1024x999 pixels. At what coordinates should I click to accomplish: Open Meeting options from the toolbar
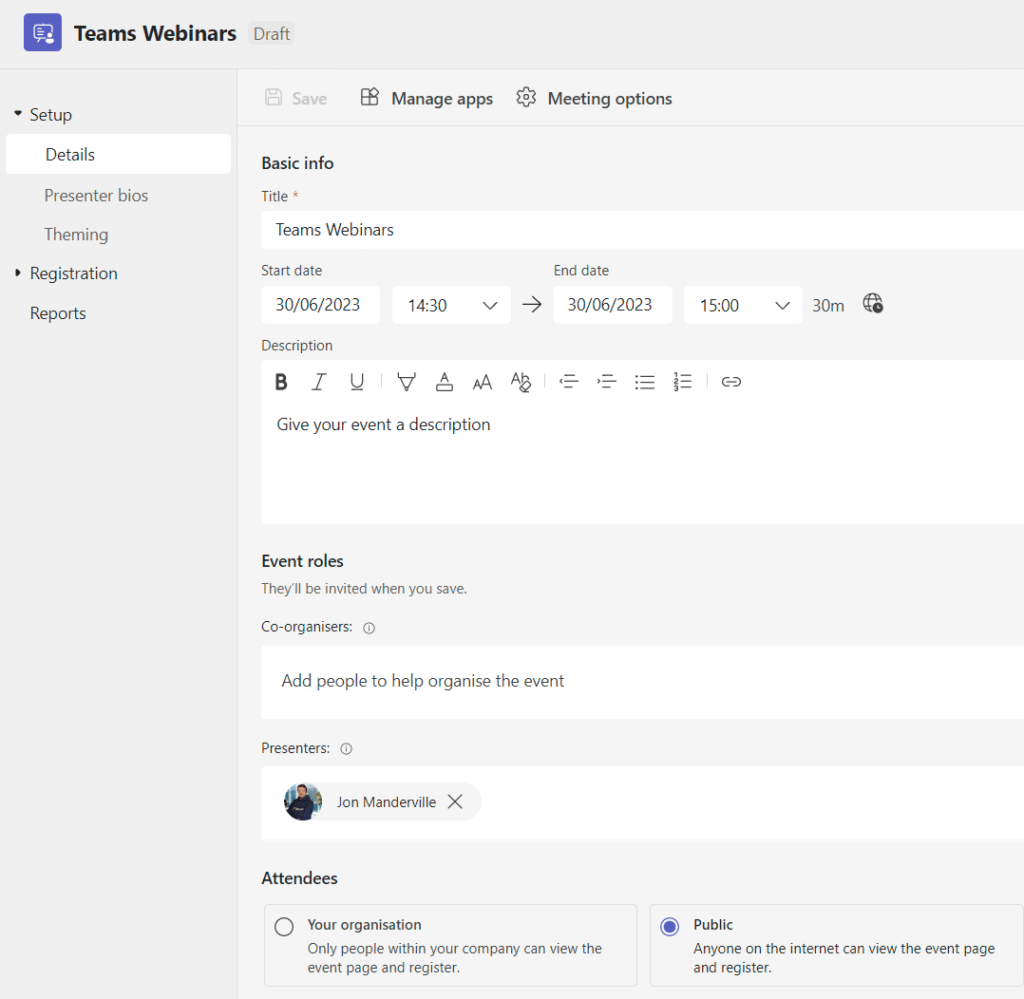pos(594,98)
